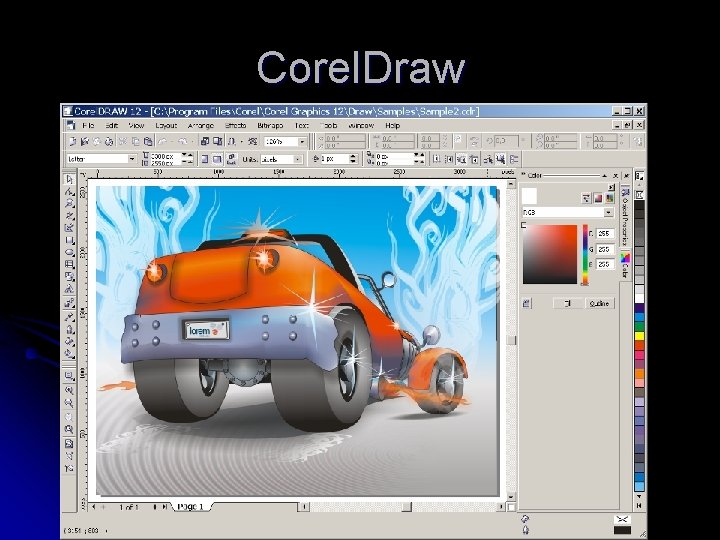Click the Outline button in Color docker
The image size is (720, 540).
point(600,304)
